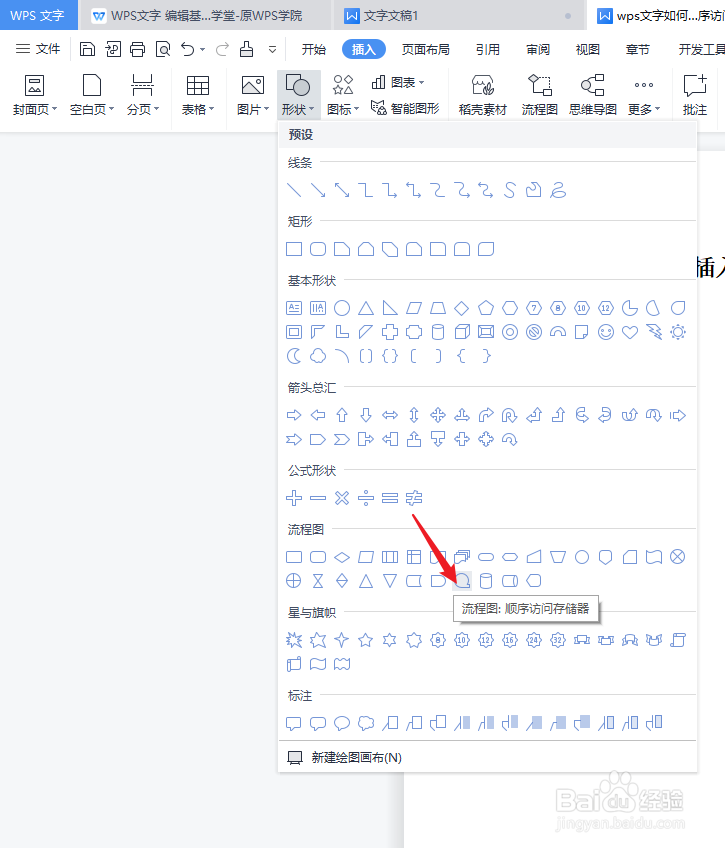
Task: Pick the plus sign in 公式形状
Action: tap(294, 498)
